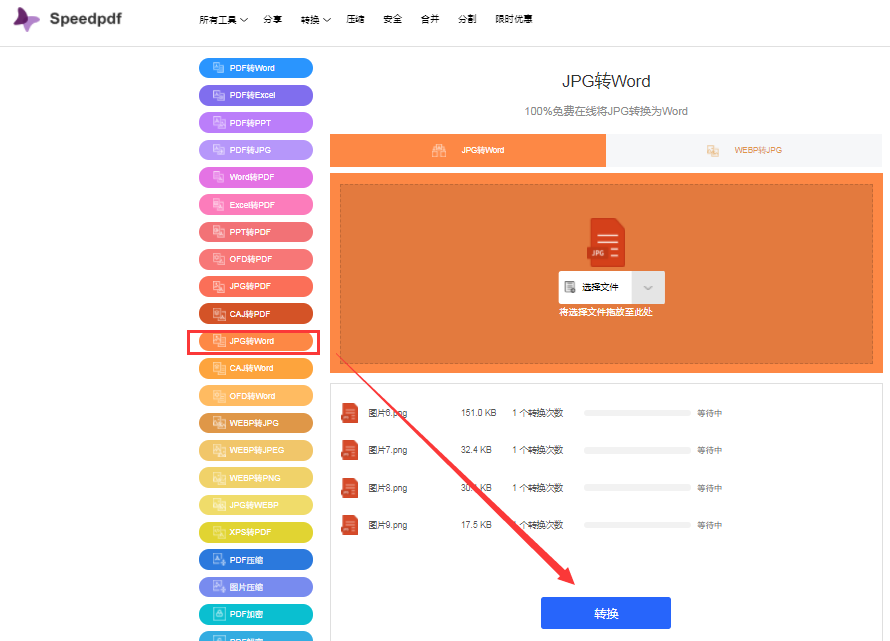Click the JPG转Word sidebar icon
Screen dimensions: 890x641
[219, 341]
